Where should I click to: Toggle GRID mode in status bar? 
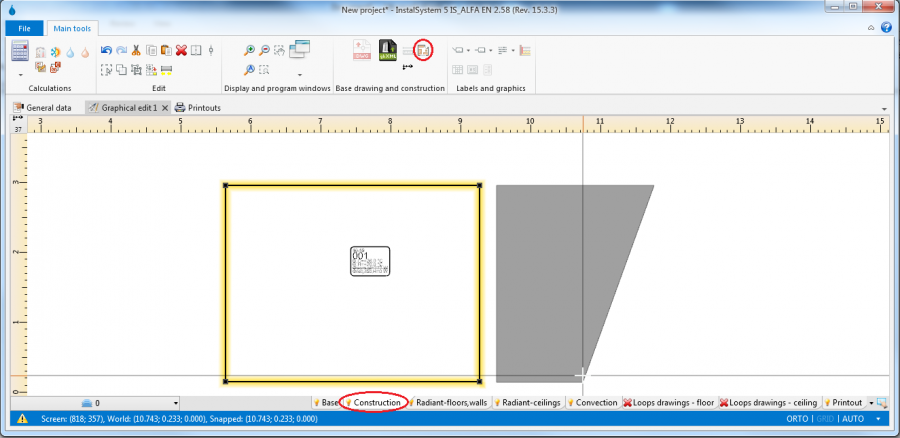823,419
